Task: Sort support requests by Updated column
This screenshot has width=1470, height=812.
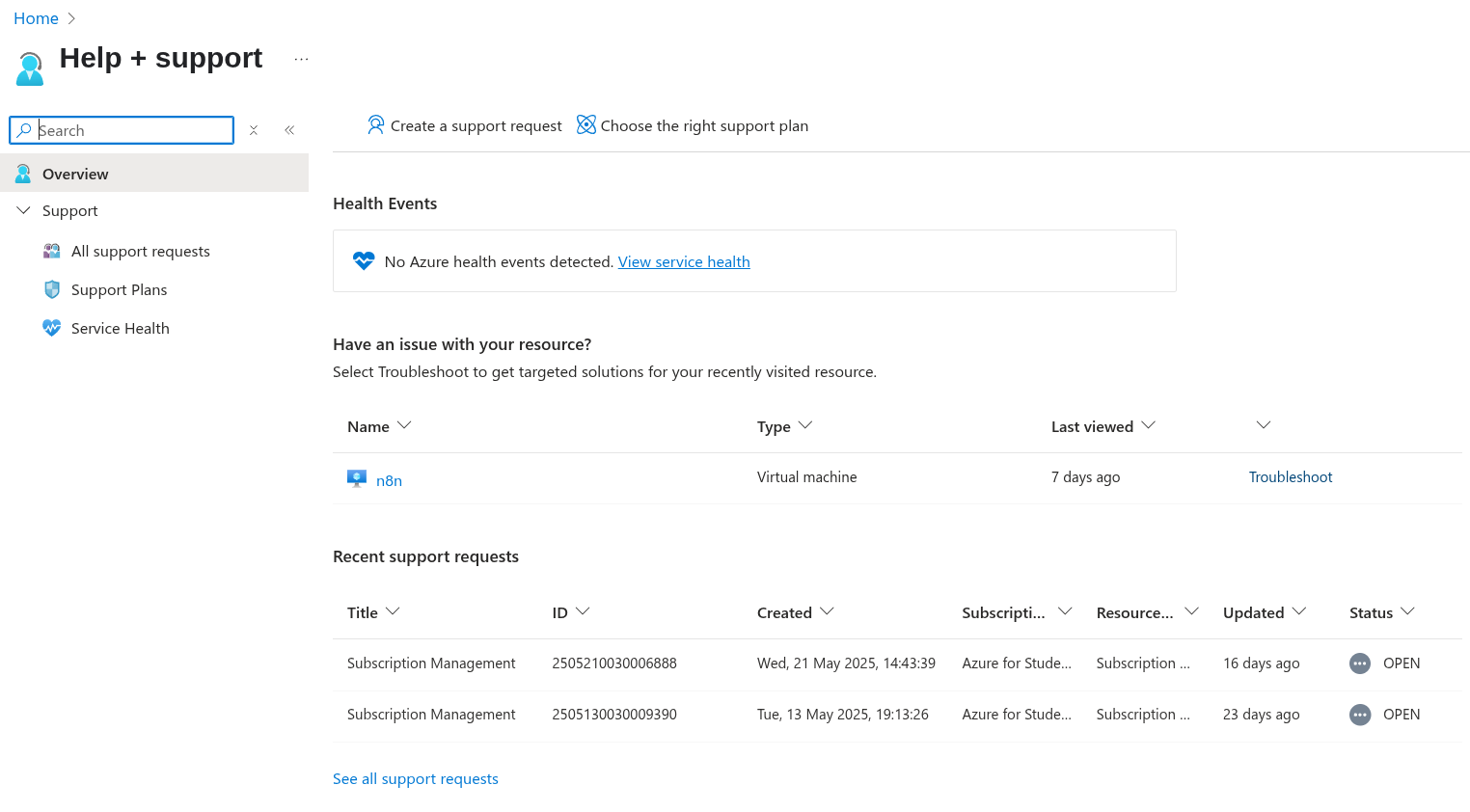Action: pos(1265,612)
